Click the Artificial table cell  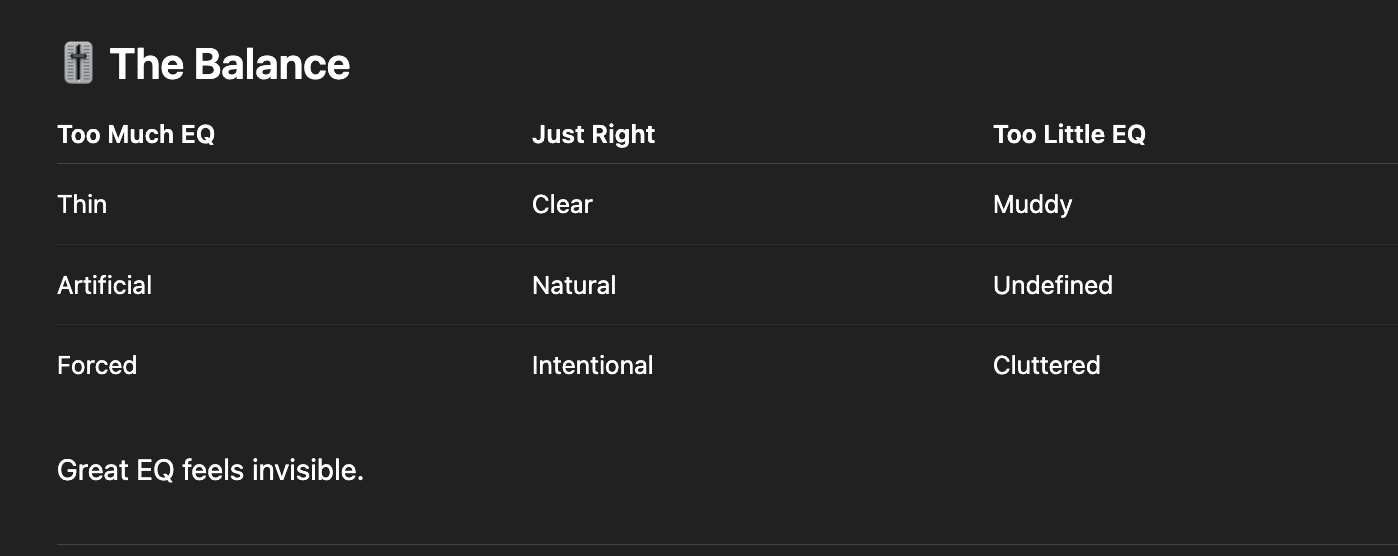[104, 285]
